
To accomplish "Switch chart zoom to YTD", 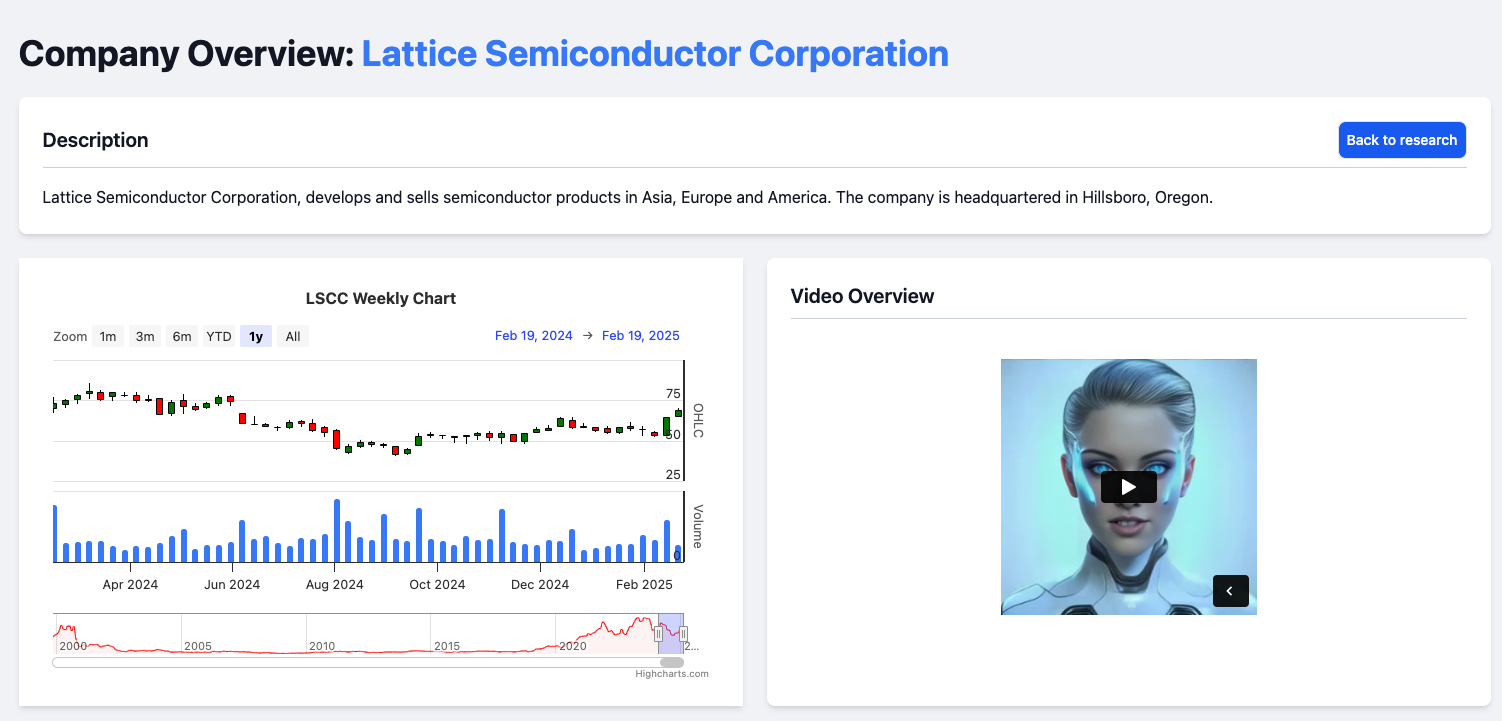I will (219, 337).
